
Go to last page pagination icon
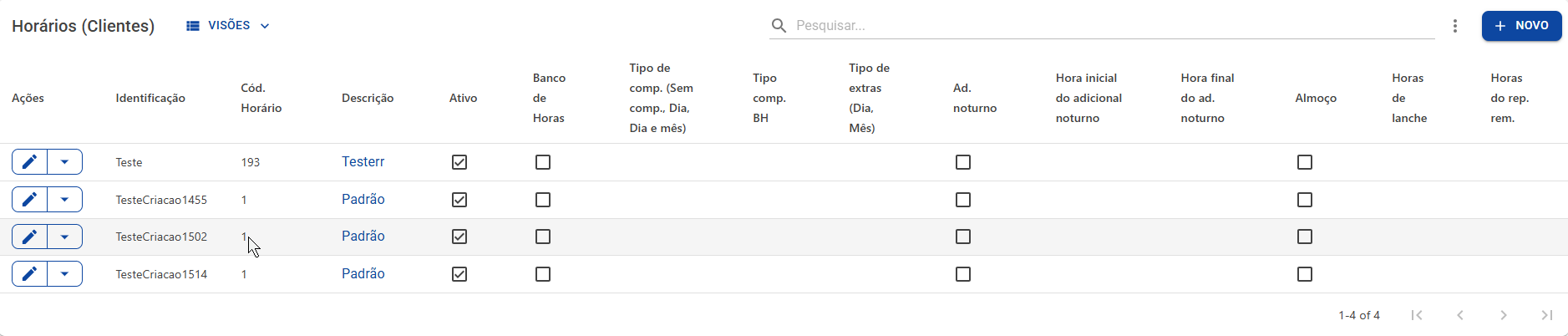click(1546, 315)
